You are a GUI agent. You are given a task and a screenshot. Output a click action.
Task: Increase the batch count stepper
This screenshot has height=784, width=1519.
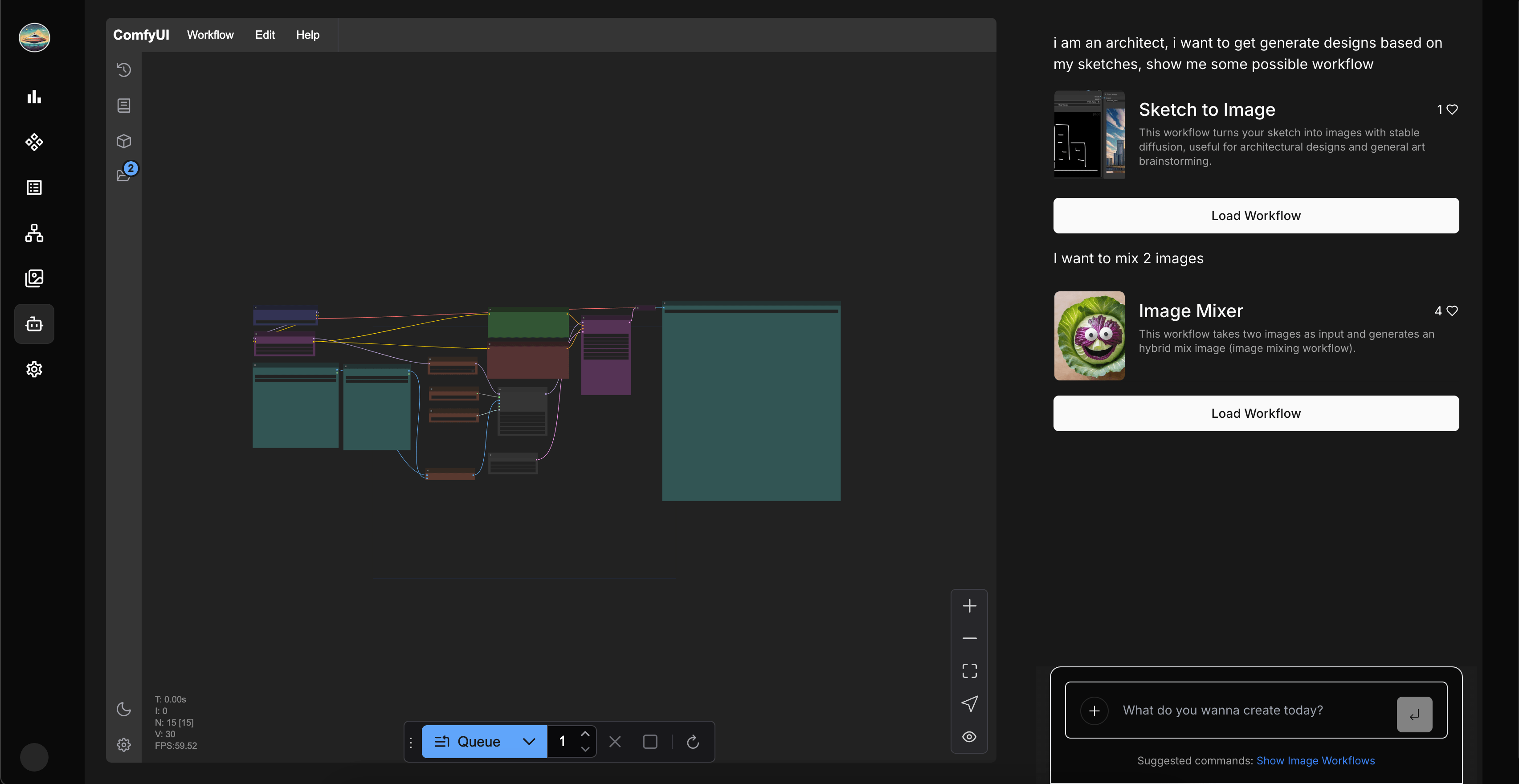(585, 734)
